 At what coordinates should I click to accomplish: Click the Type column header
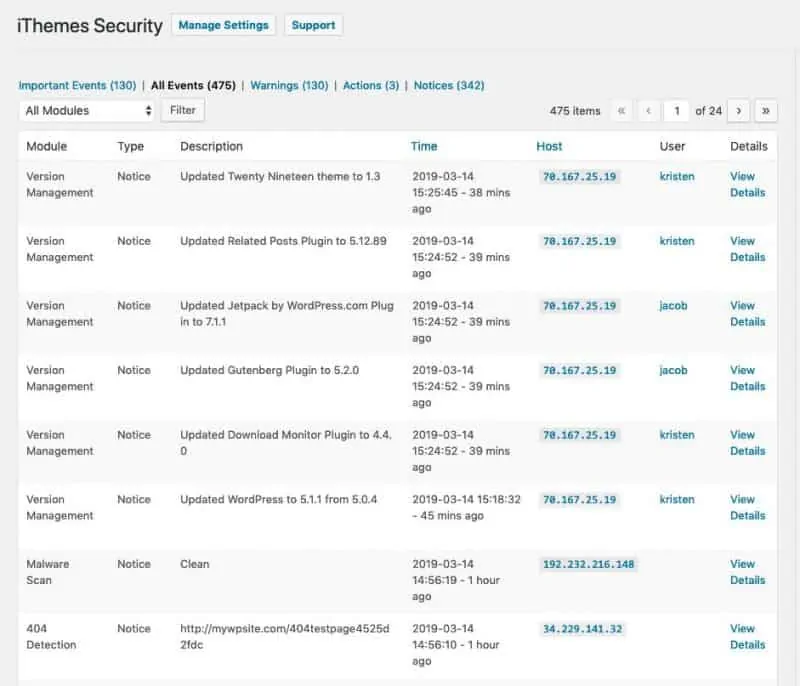click(131, 146)
